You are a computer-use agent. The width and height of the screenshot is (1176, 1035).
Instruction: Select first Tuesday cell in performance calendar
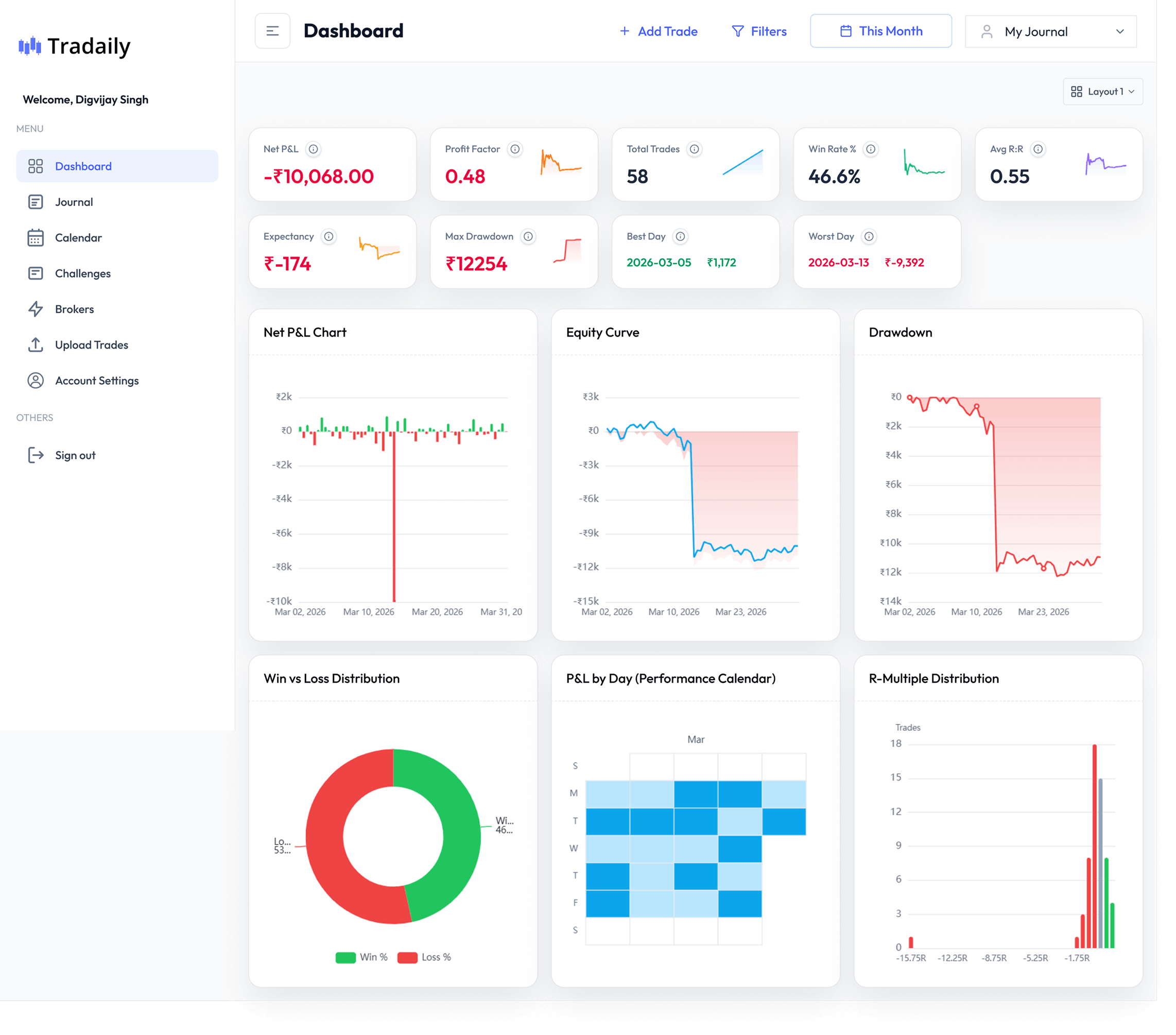[607, 821]
